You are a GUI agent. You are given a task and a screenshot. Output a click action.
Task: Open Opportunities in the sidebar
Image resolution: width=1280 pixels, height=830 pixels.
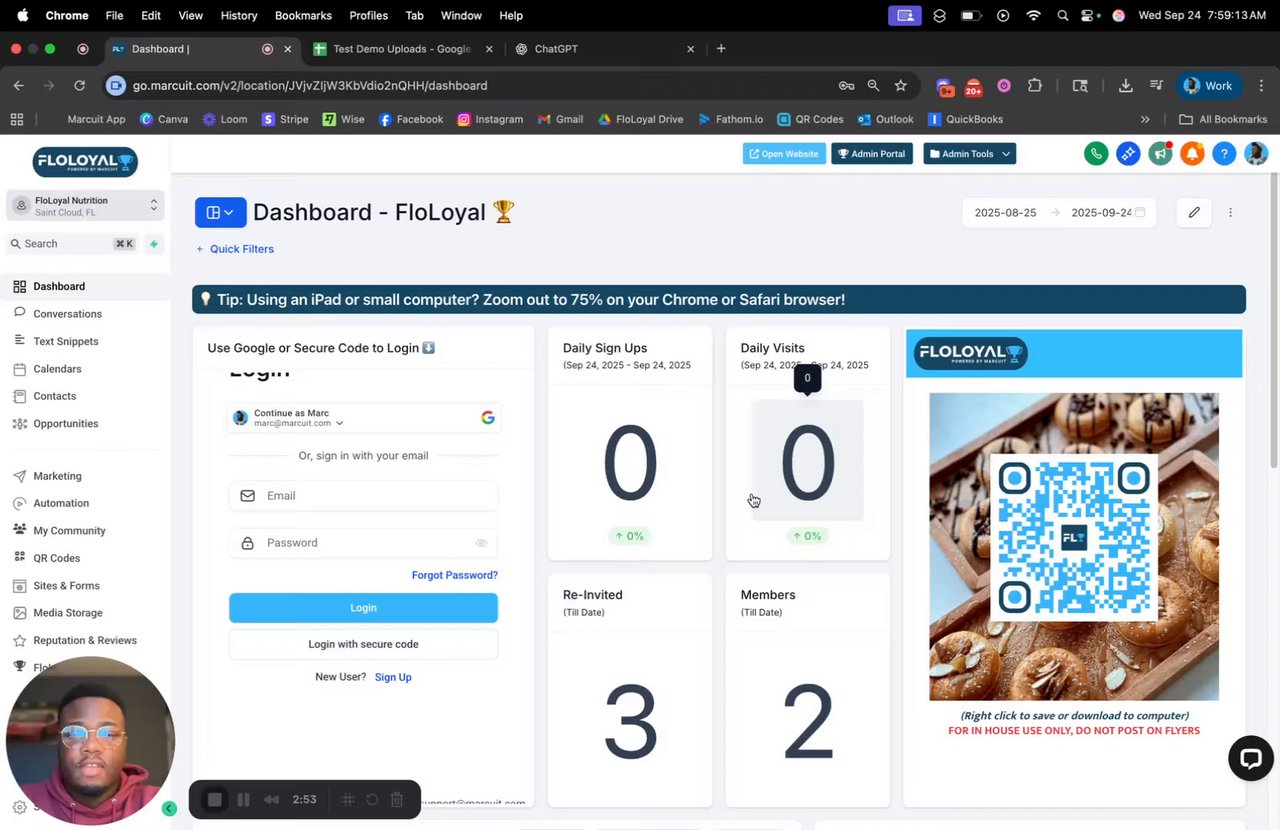pyautogui.click(x=65, y=424)
